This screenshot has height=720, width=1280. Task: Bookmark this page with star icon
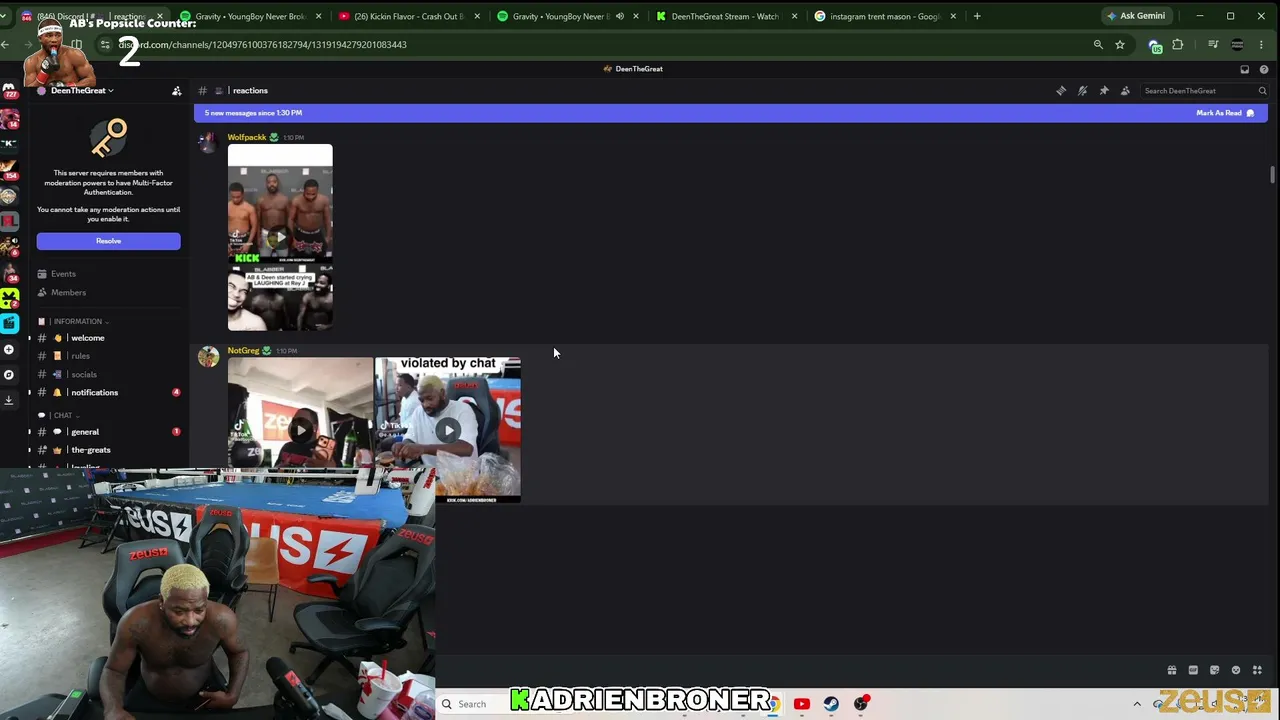coord(1120,45)
